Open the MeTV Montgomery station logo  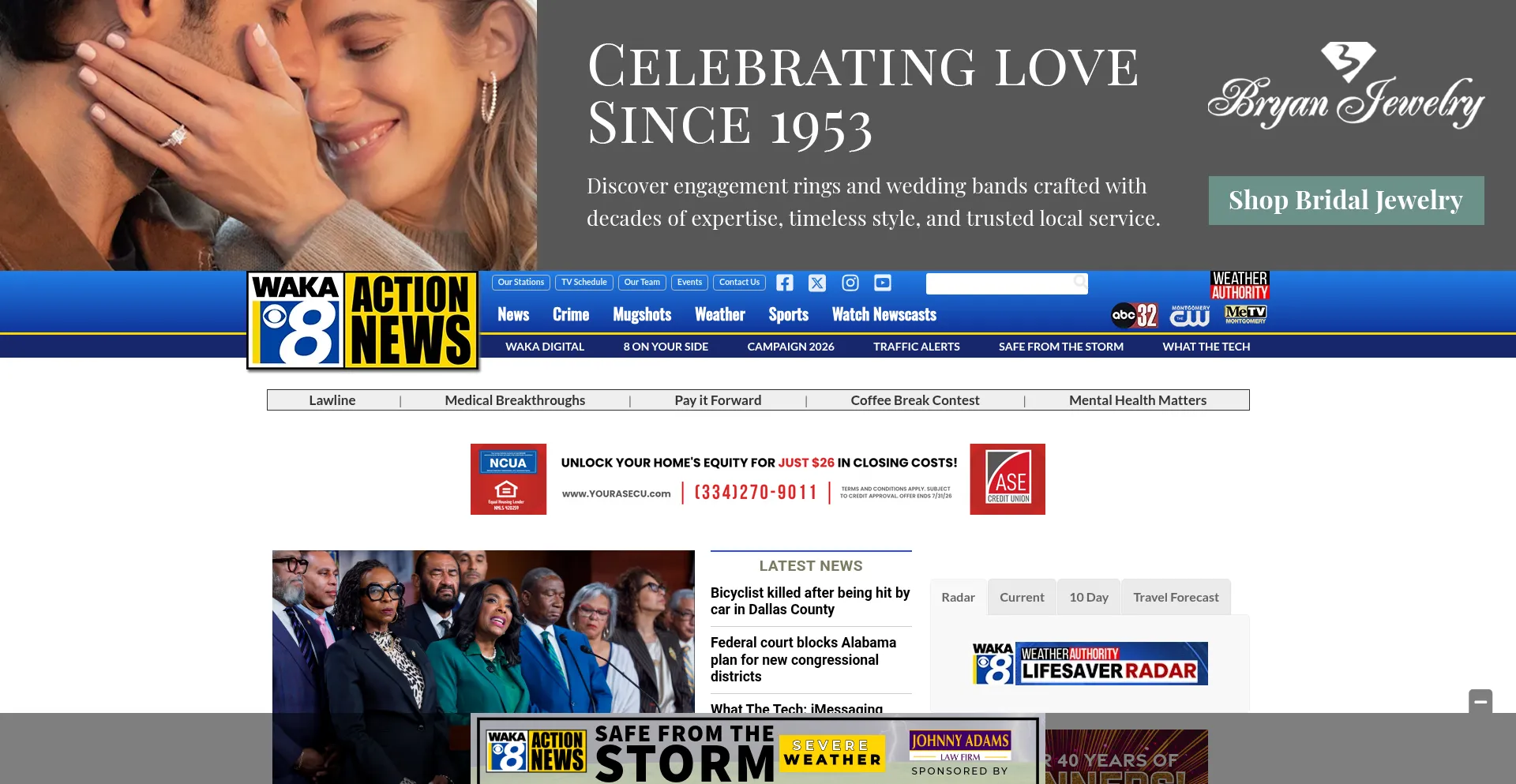click(1245, 314)
